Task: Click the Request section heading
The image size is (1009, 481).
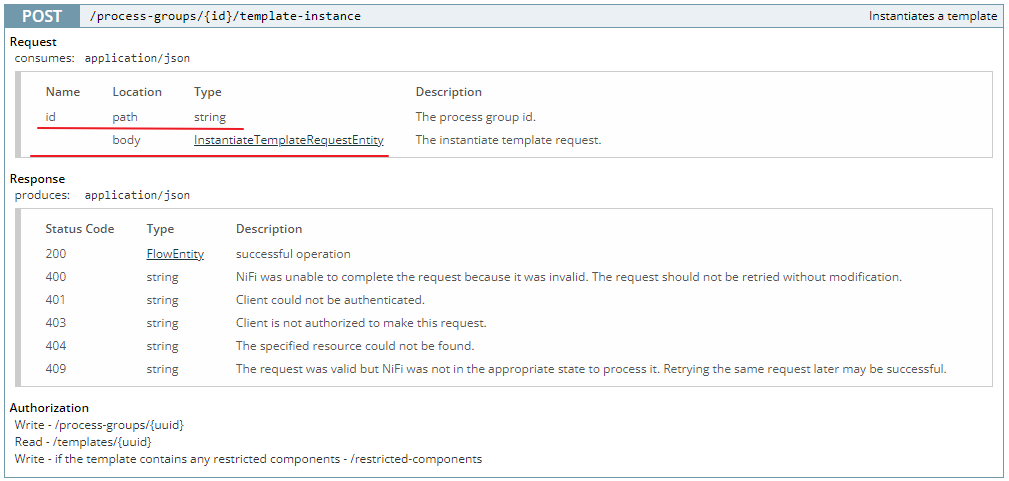Action: click(33, 42)
